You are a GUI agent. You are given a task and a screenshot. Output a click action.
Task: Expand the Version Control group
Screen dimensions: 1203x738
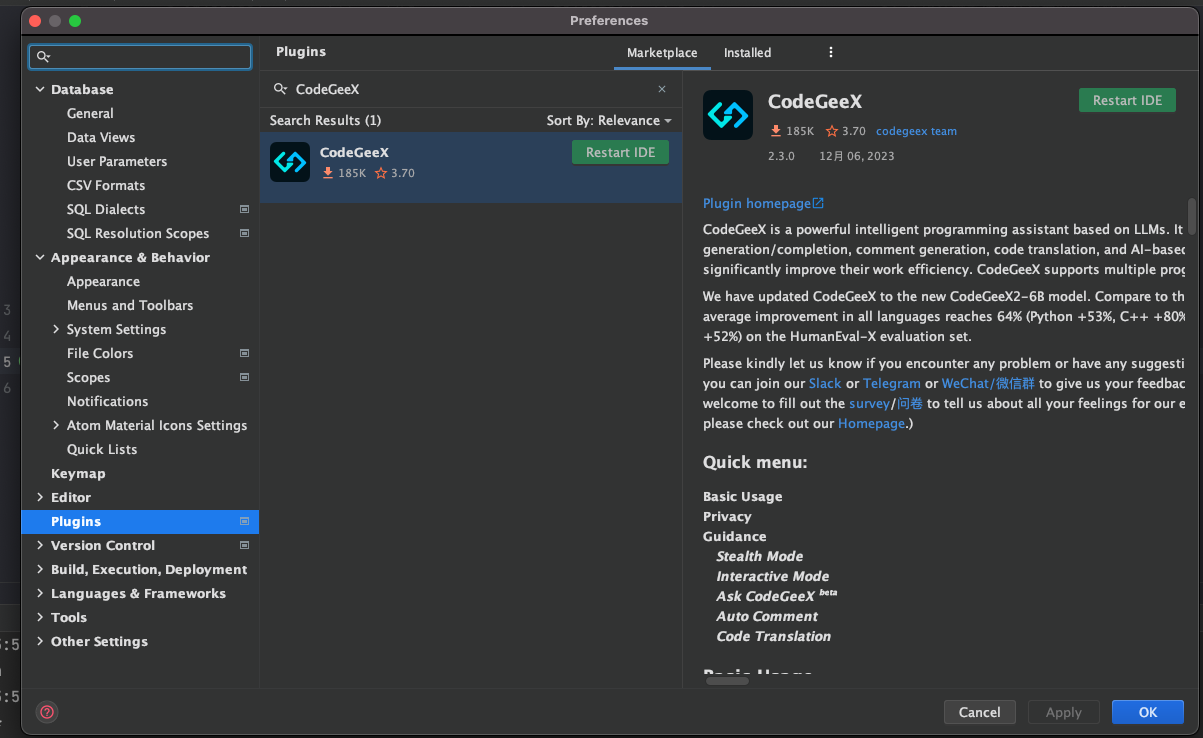click(40, 545)
